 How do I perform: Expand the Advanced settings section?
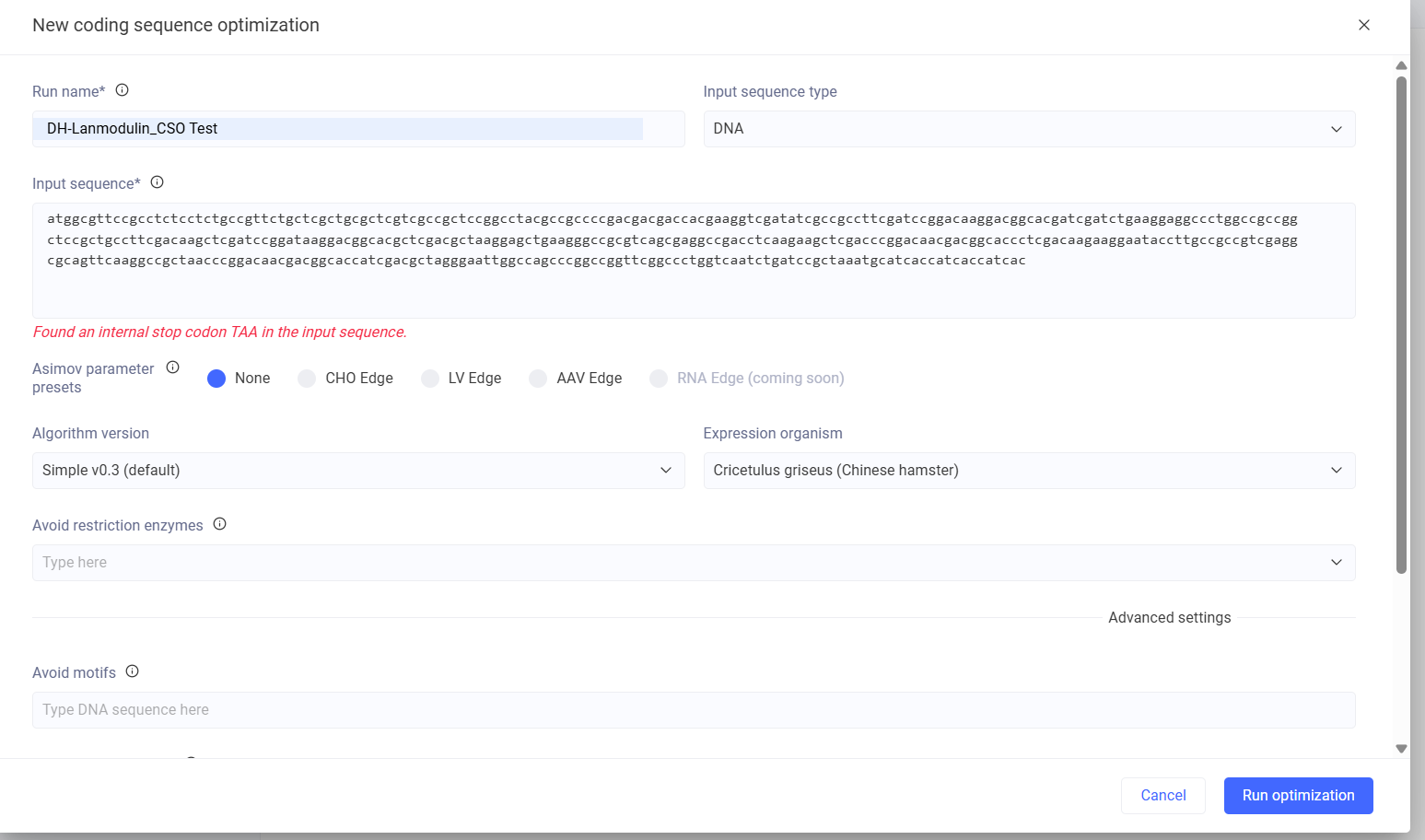click(x=1169, y=618)
